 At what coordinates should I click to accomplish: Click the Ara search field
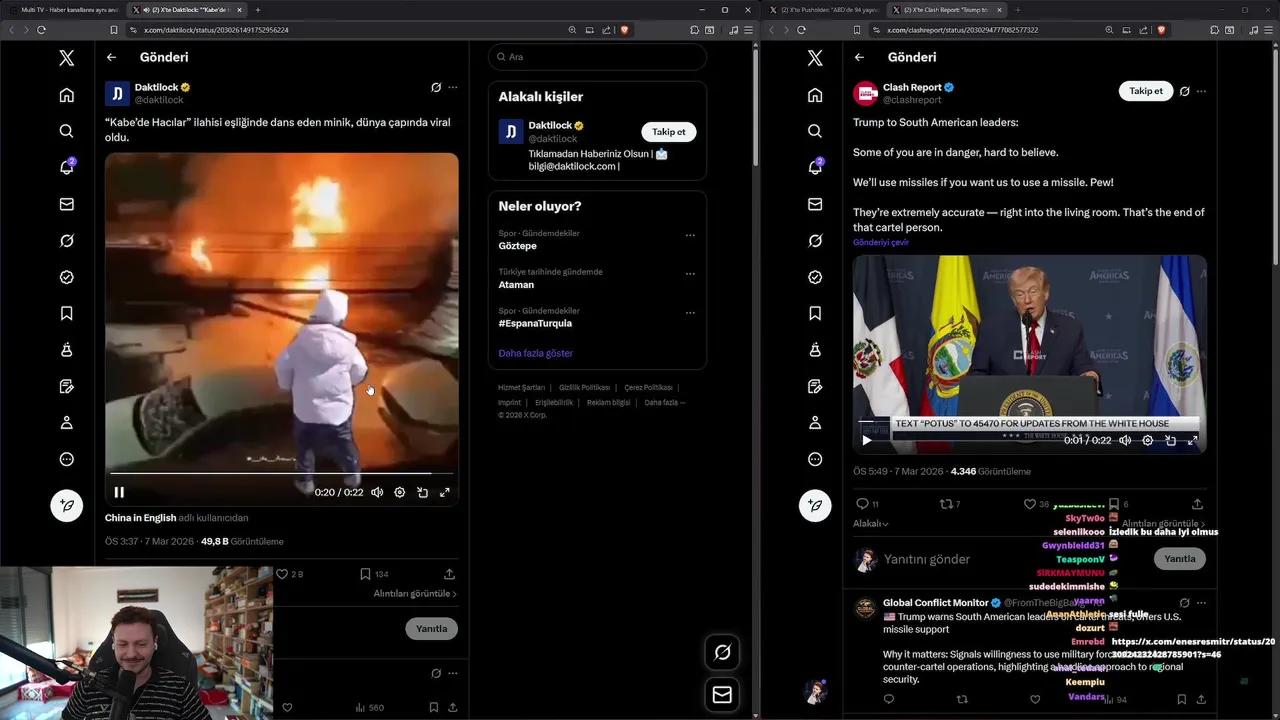click(x=597, y=57)
